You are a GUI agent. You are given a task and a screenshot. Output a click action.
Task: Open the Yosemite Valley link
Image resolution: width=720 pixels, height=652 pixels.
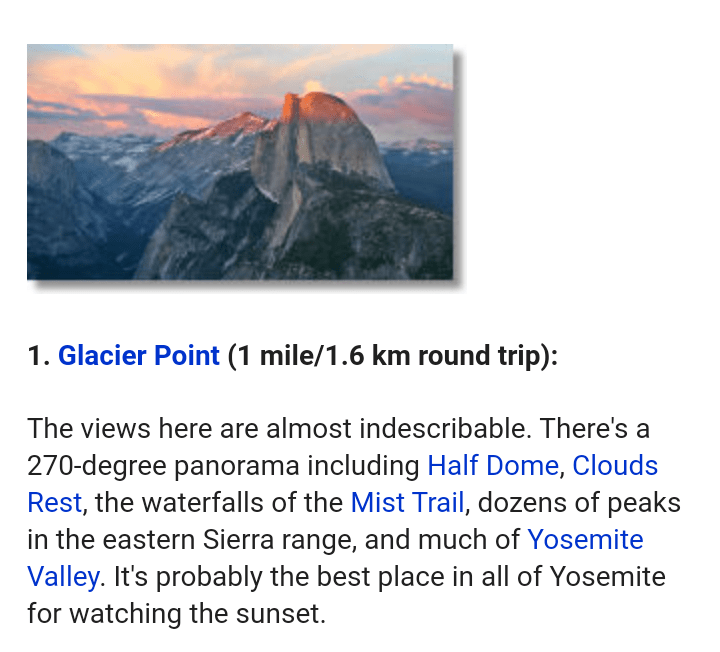pos(585,540)
